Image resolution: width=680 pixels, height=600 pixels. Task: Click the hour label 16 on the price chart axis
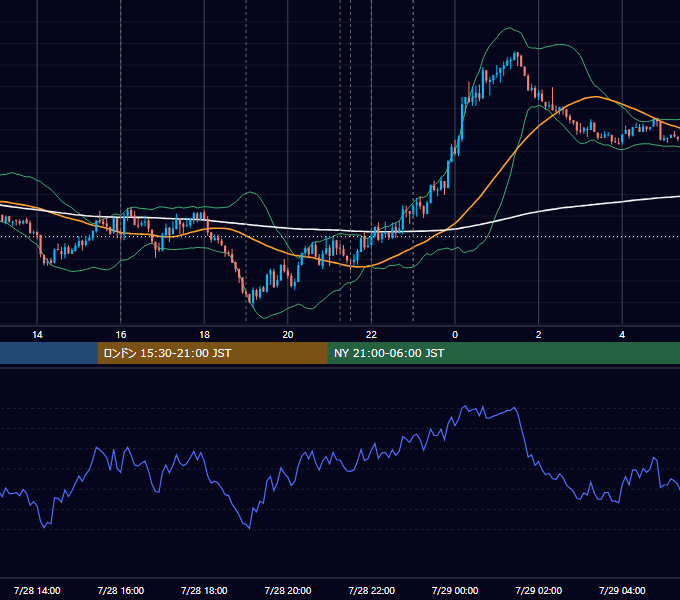coord(121,335)
